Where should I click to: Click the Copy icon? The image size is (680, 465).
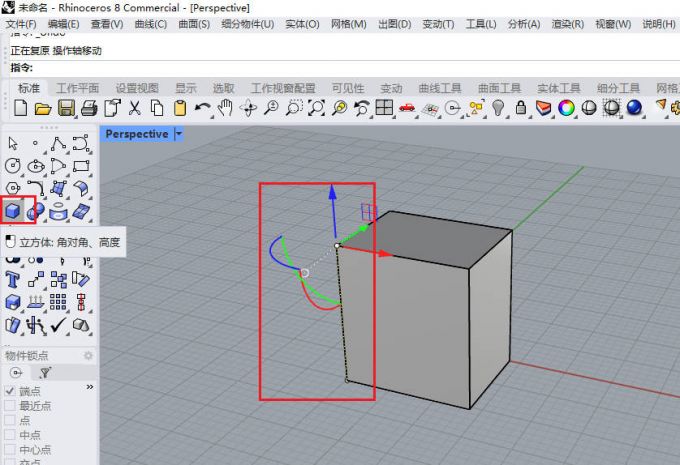(157, 108)
